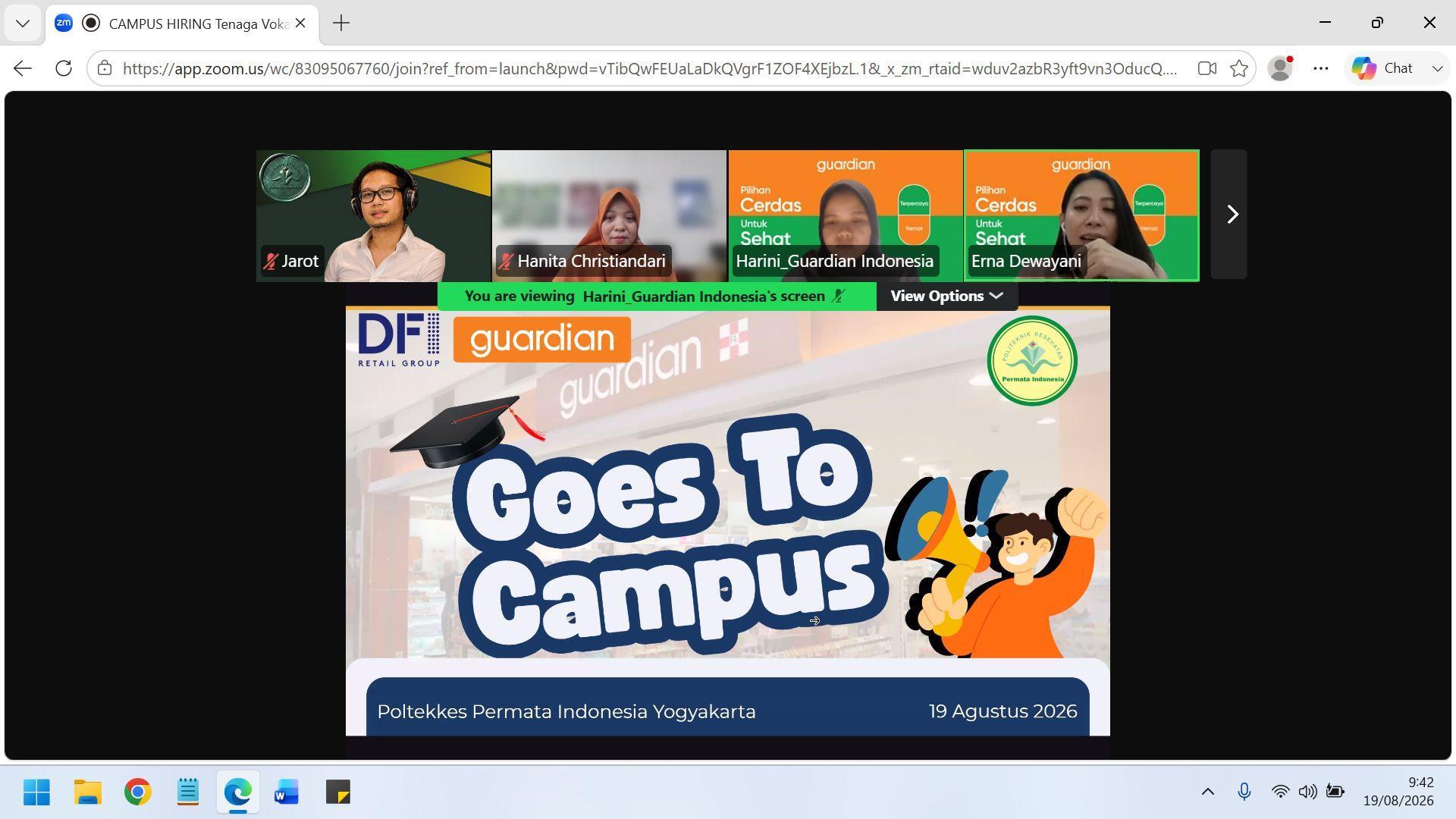This screenshot has width=1456, height=819.
Task: Select Hanita Christiandari's video thumbnail
Action: tap(609, 215)
